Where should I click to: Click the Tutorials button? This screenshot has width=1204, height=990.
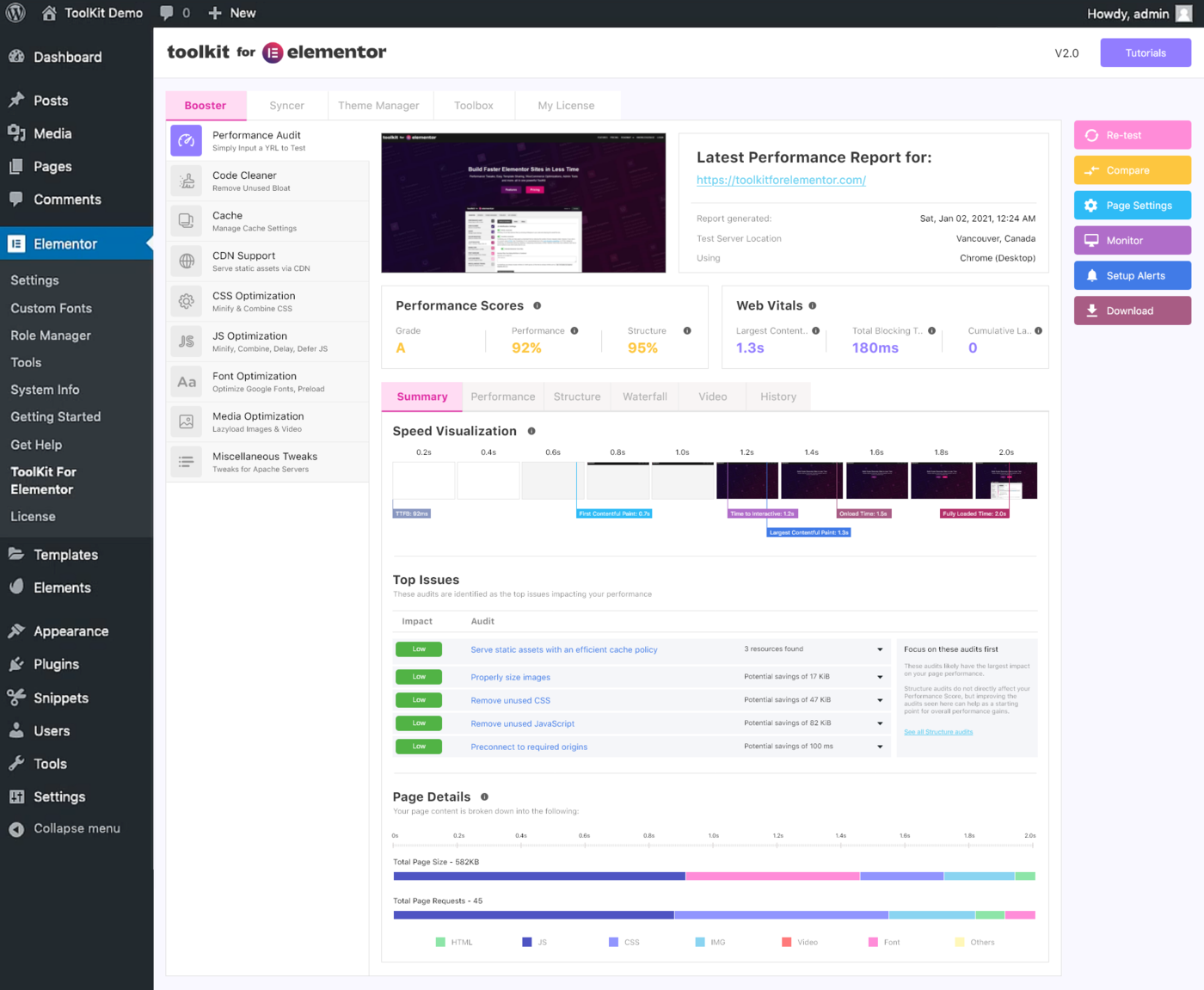click(x=1146, y=52)
